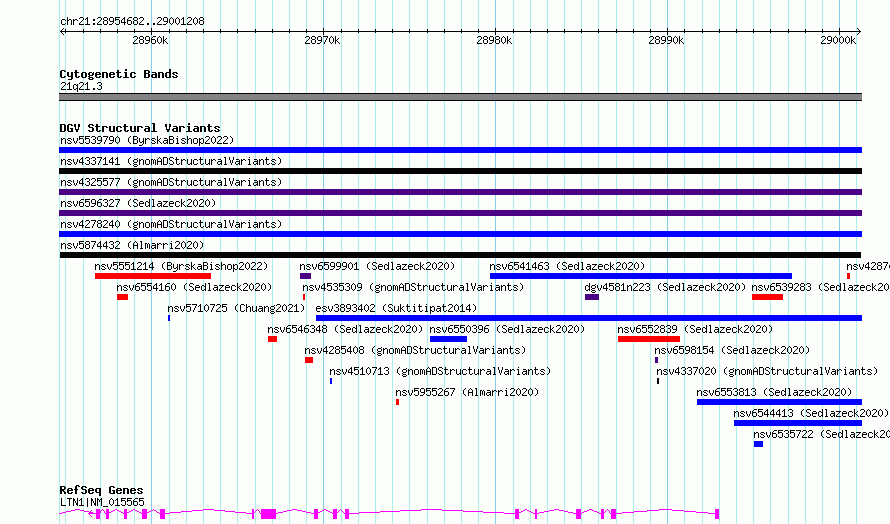Select the purple nsv6596327 full-width bar

point(460,213)
